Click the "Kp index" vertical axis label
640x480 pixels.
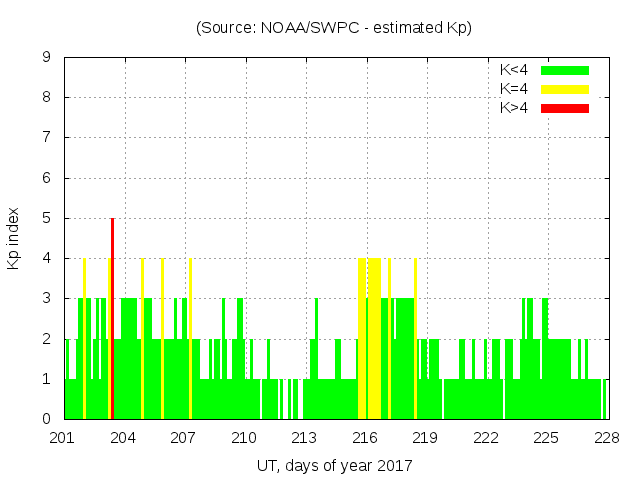(x=14, y=238)
